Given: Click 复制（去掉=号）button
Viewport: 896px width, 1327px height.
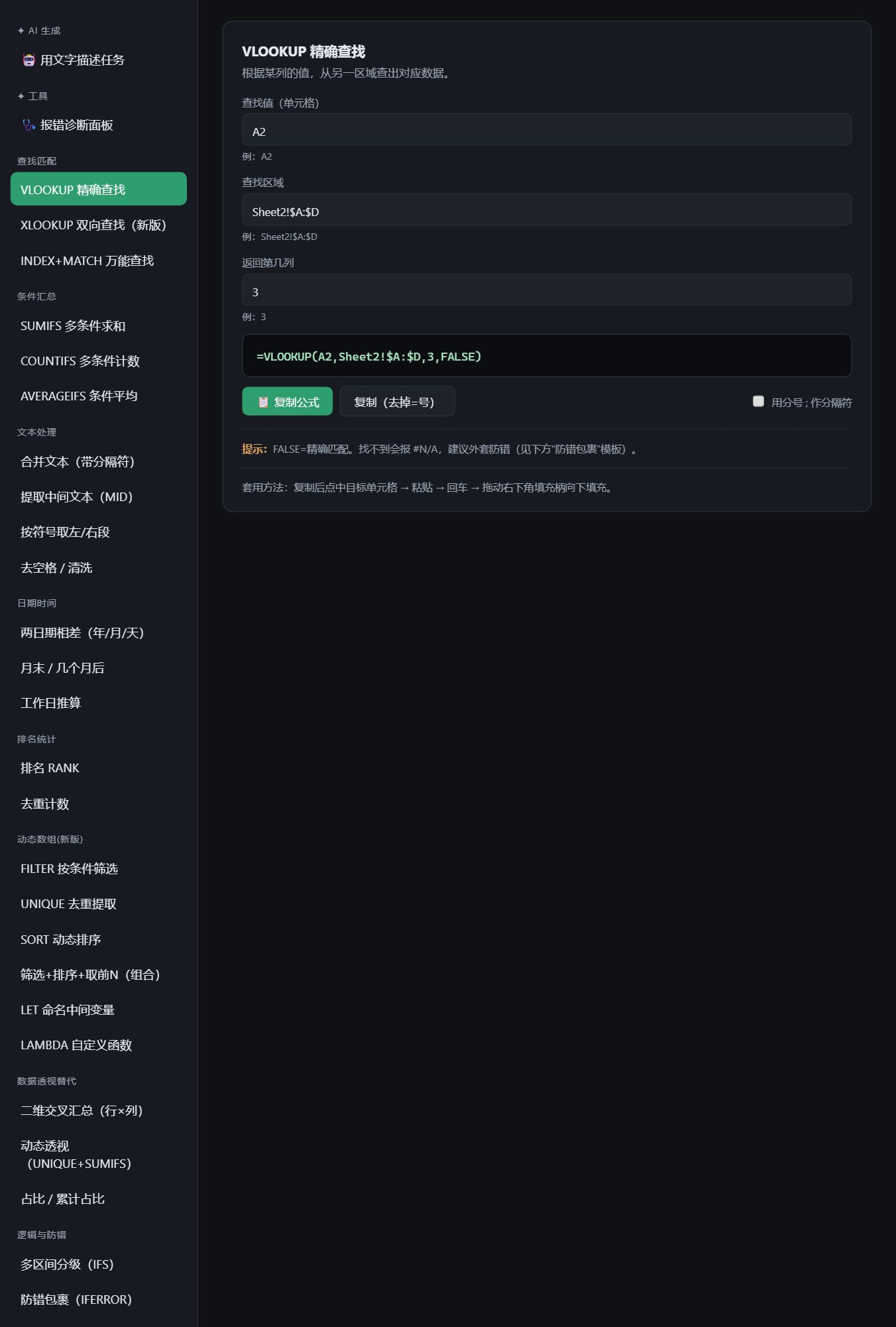Looking at the screenshot, I should (397, 402).
